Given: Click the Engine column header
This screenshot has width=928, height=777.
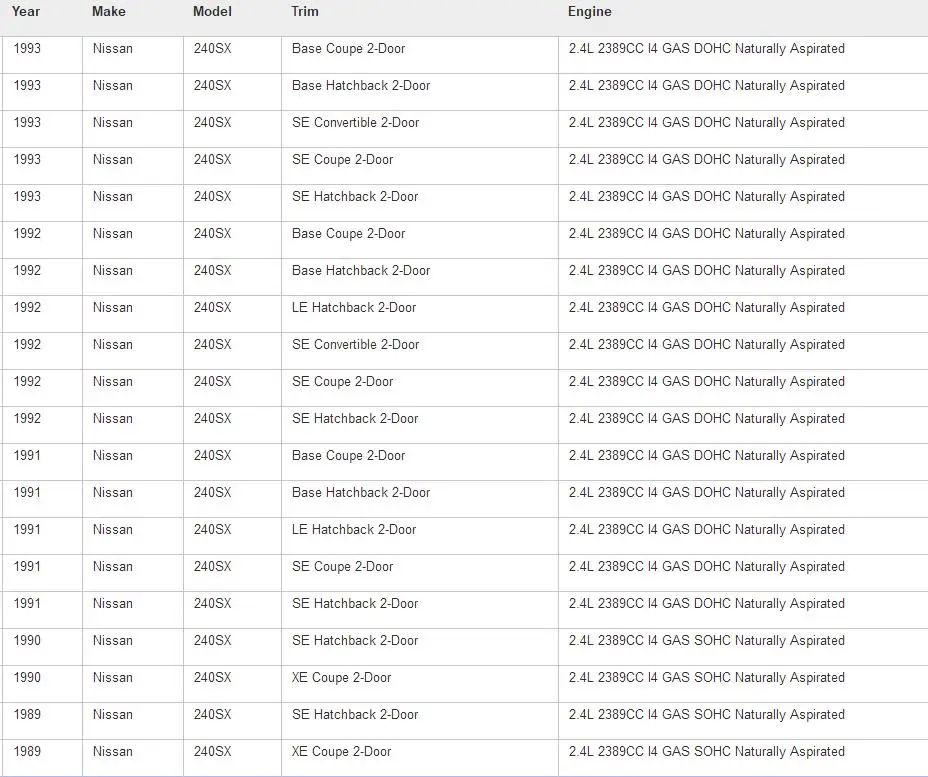Looking at the screenshot, I should (x=589, y=11).
